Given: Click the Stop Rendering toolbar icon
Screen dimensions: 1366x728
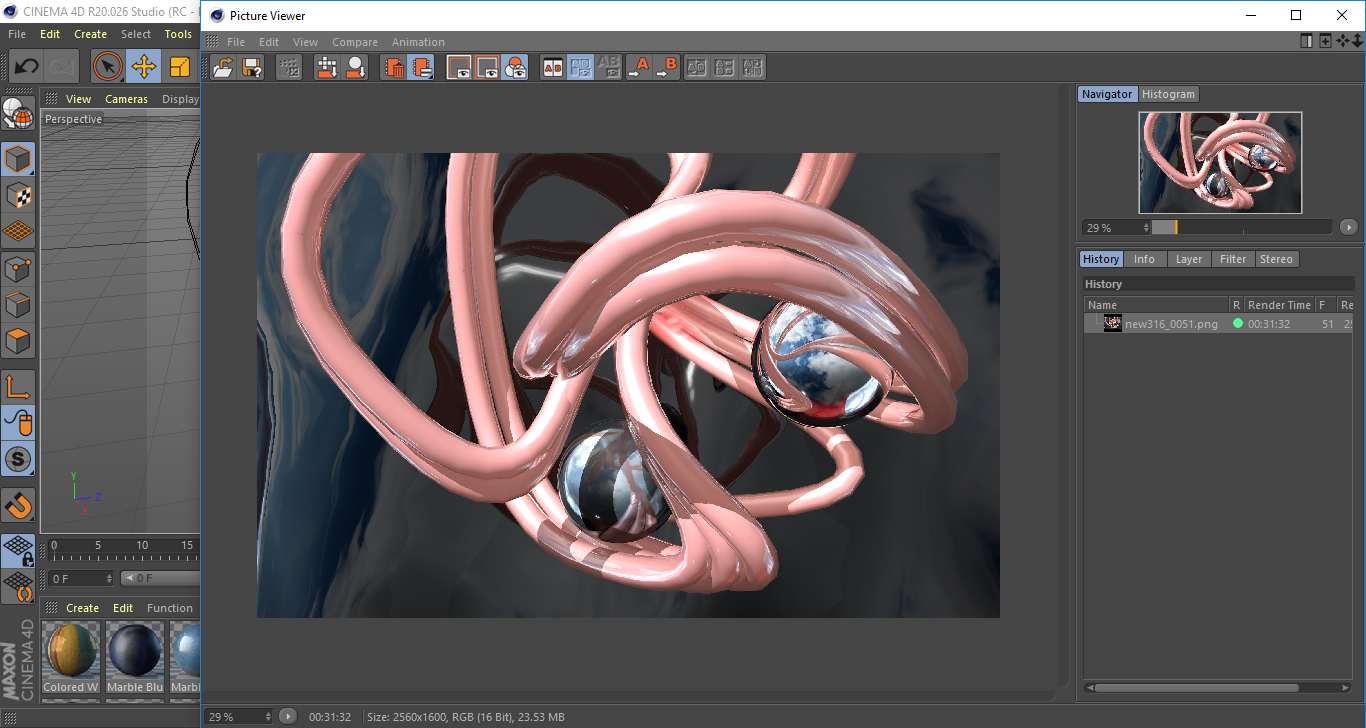Looking at the screenshot, I should tap(289, 68).
